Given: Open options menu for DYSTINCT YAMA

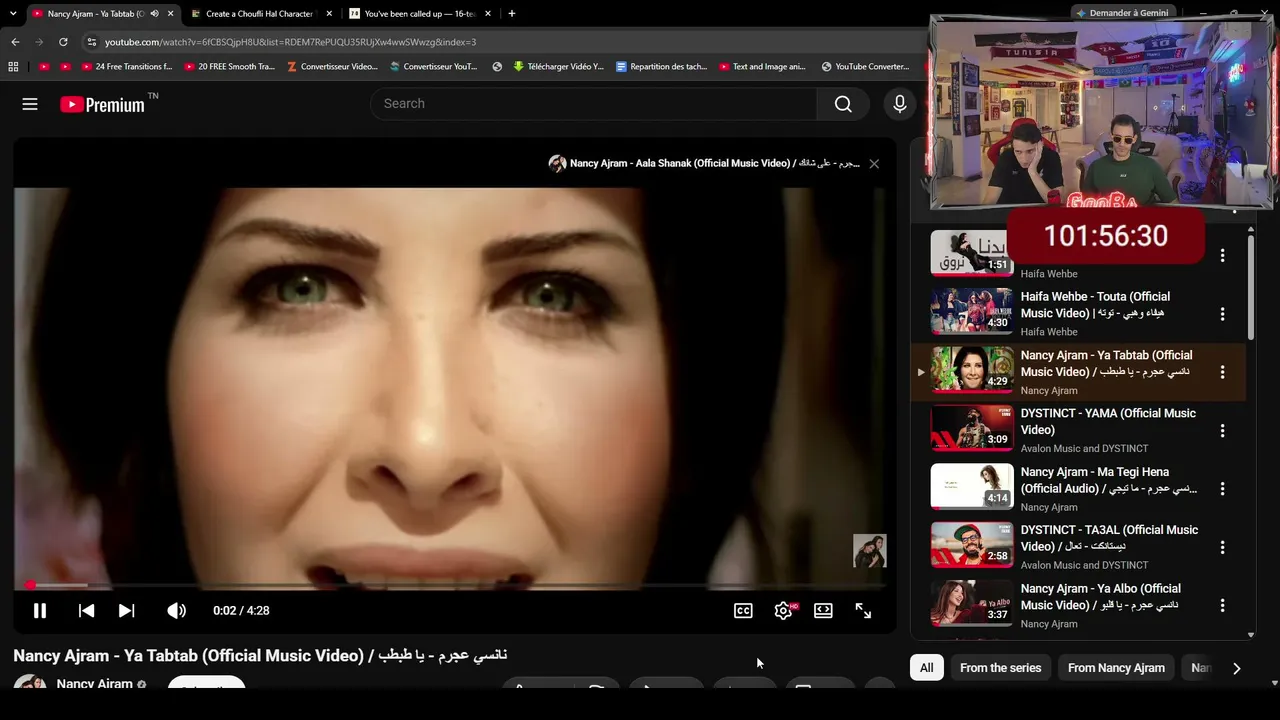Looking at the screenshot, I should click(1222, 431).
